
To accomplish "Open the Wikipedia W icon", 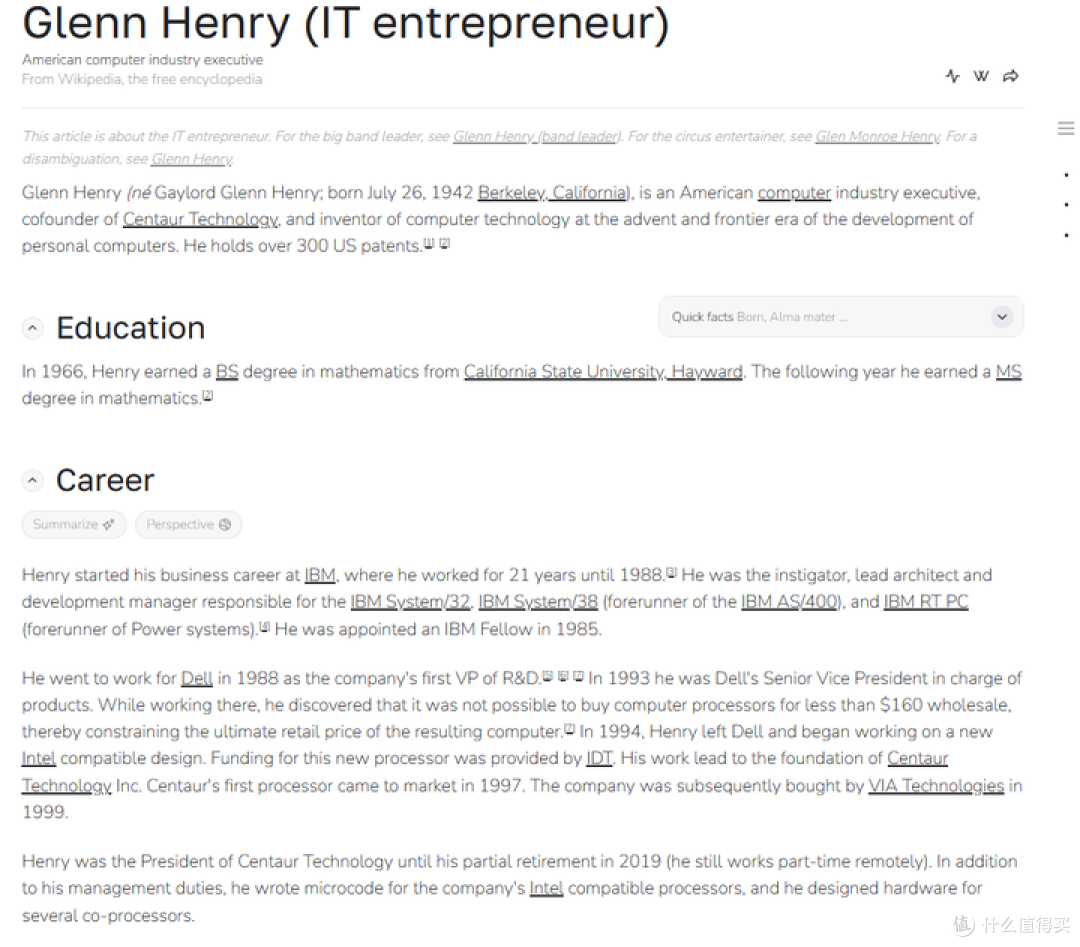I will pyautogui.click(x=982, y=76).
